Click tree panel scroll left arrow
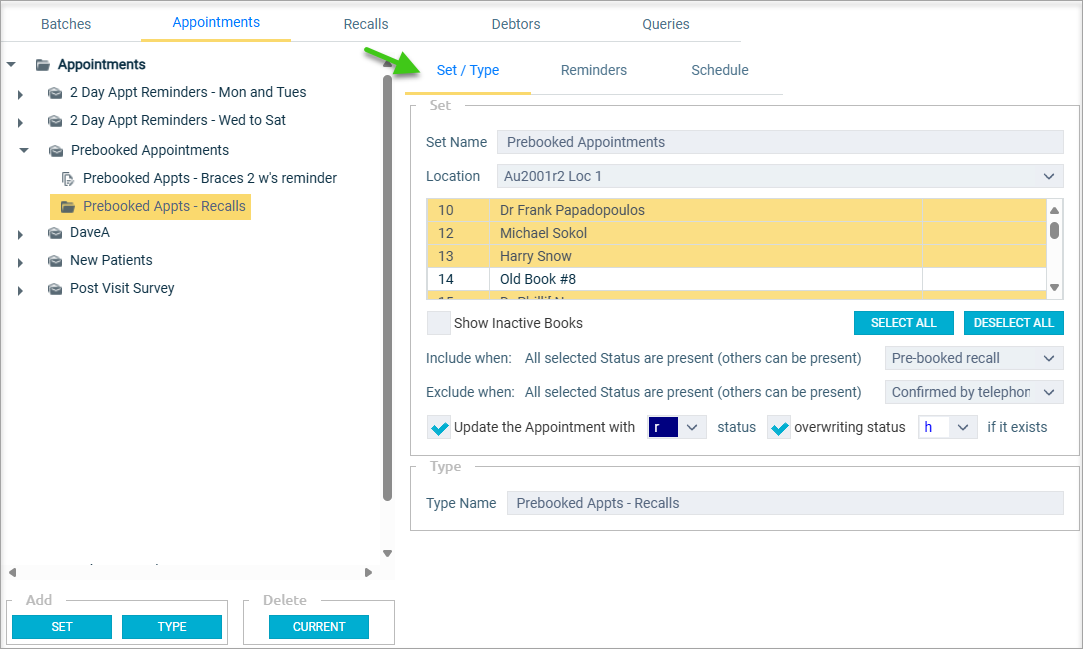The height and width of the screenshot is (649, 1083). click(x=12, y=572)
